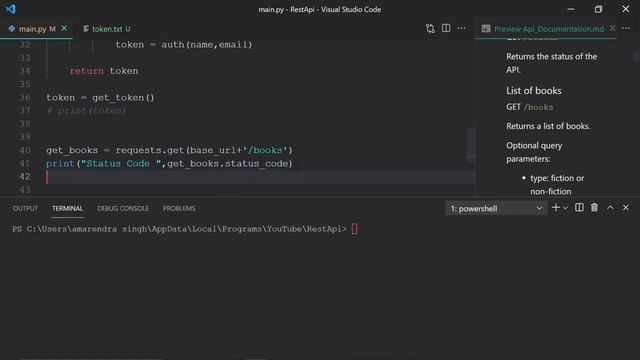Click line number 40 in gutter
The width and height of the screenshot is (640, 360).
pyautogui.click(x=25, y=150)
